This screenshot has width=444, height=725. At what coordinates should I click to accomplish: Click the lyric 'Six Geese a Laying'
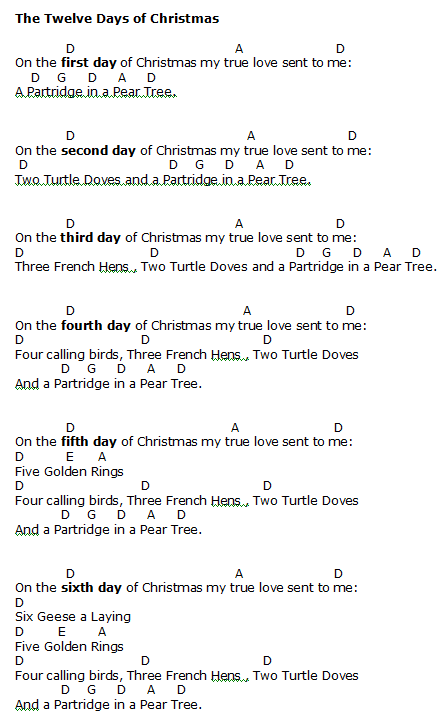73,617
